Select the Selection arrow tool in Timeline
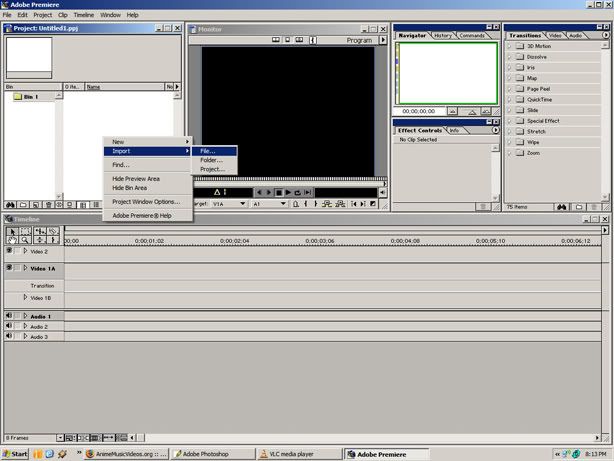 (x=12, y=231)
